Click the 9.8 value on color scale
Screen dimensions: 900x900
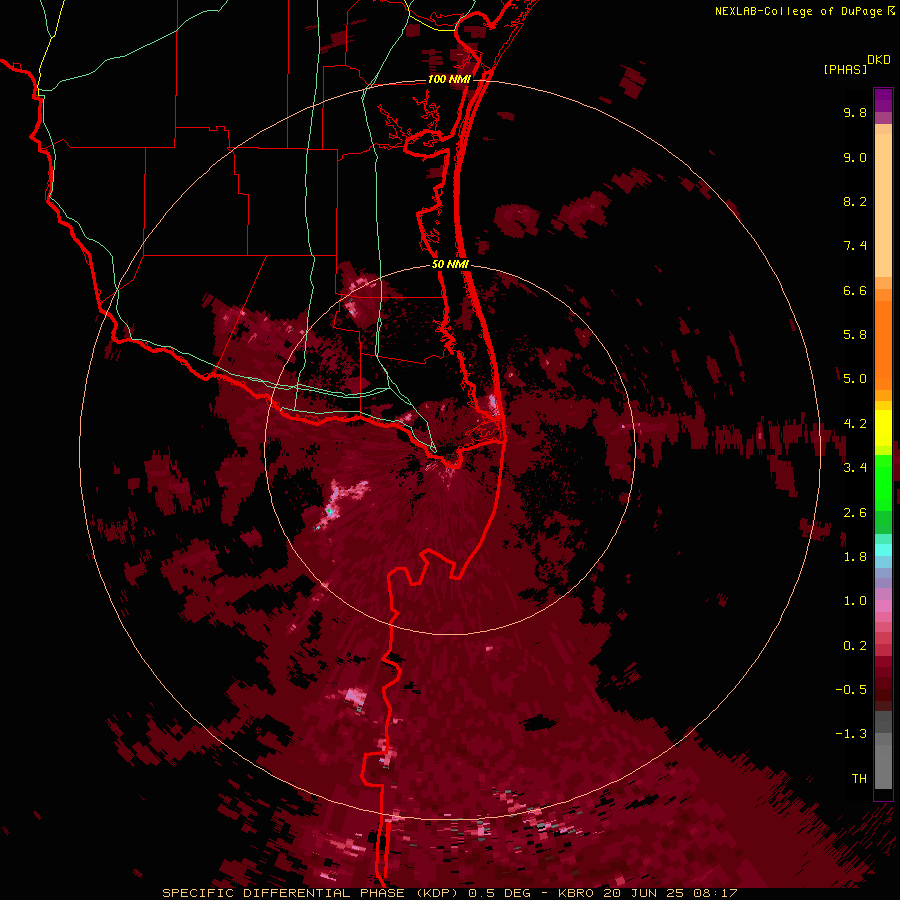tap(855, 112)
